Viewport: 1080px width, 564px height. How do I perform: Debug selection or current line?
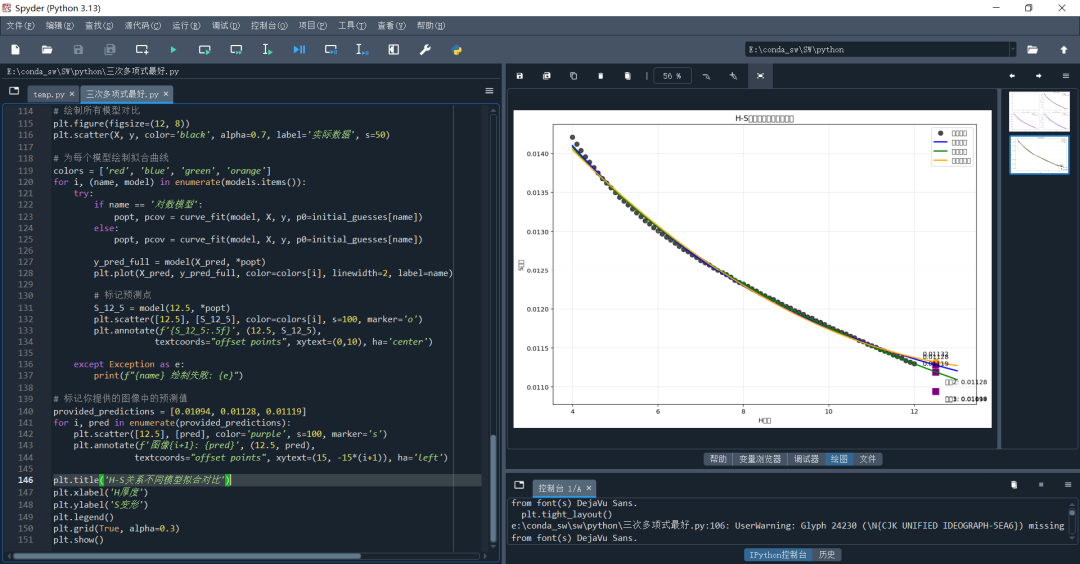point(362,50)
